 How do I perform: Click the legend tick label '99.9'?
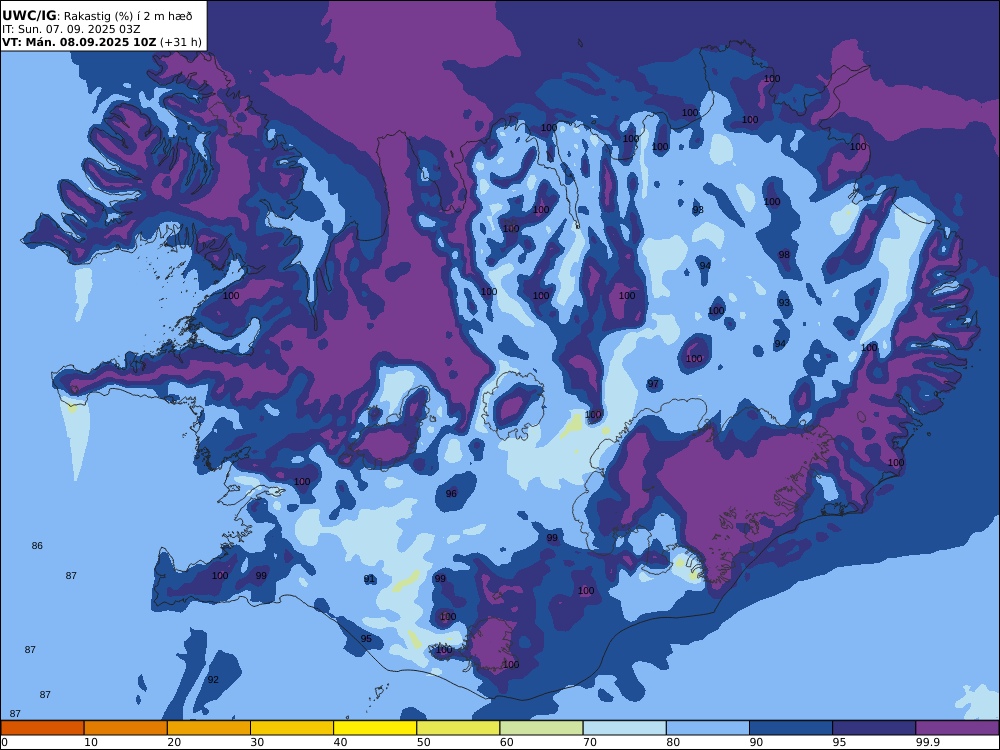point(926,742)
